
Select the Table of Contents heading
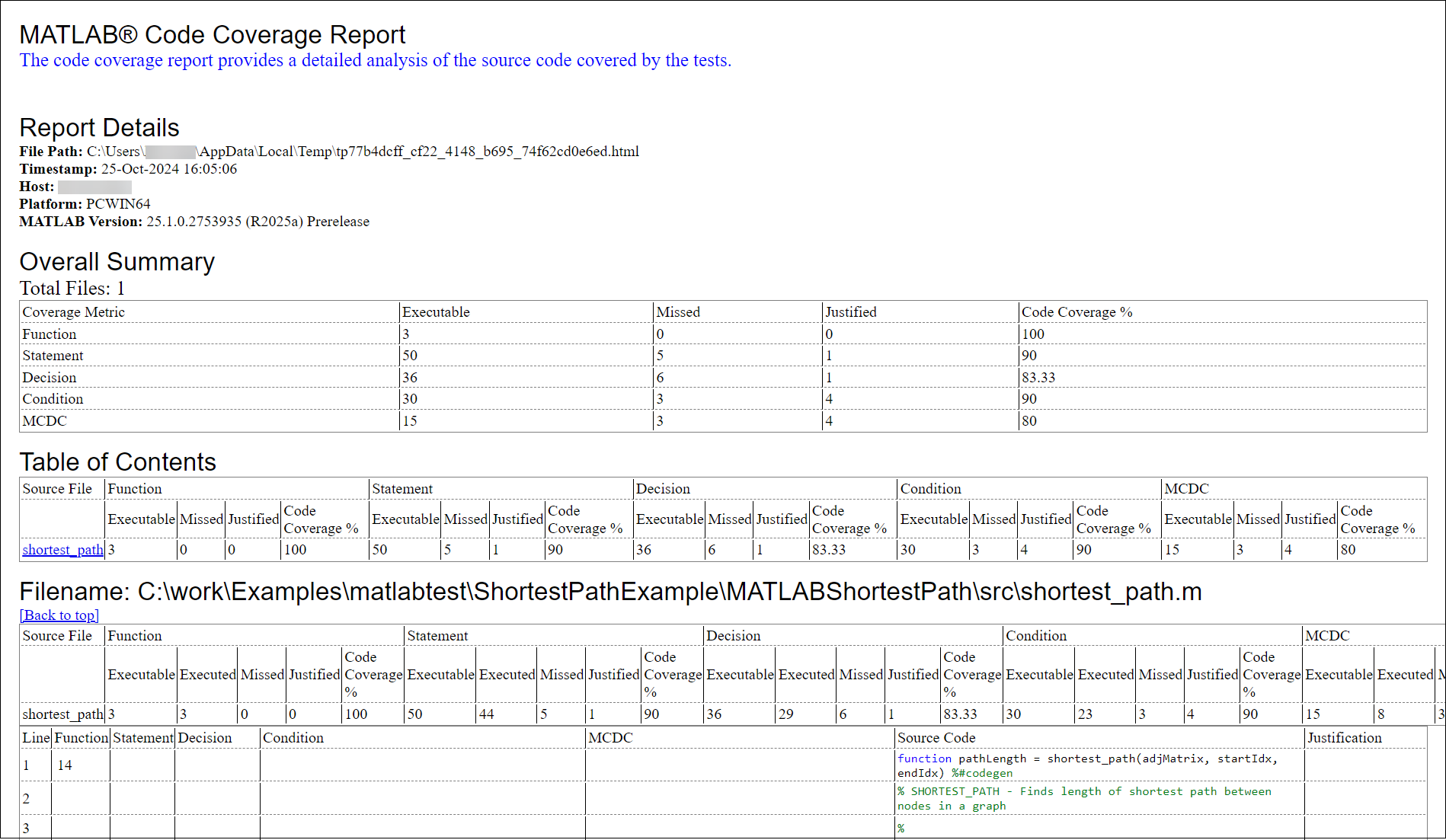click(118, 462)
